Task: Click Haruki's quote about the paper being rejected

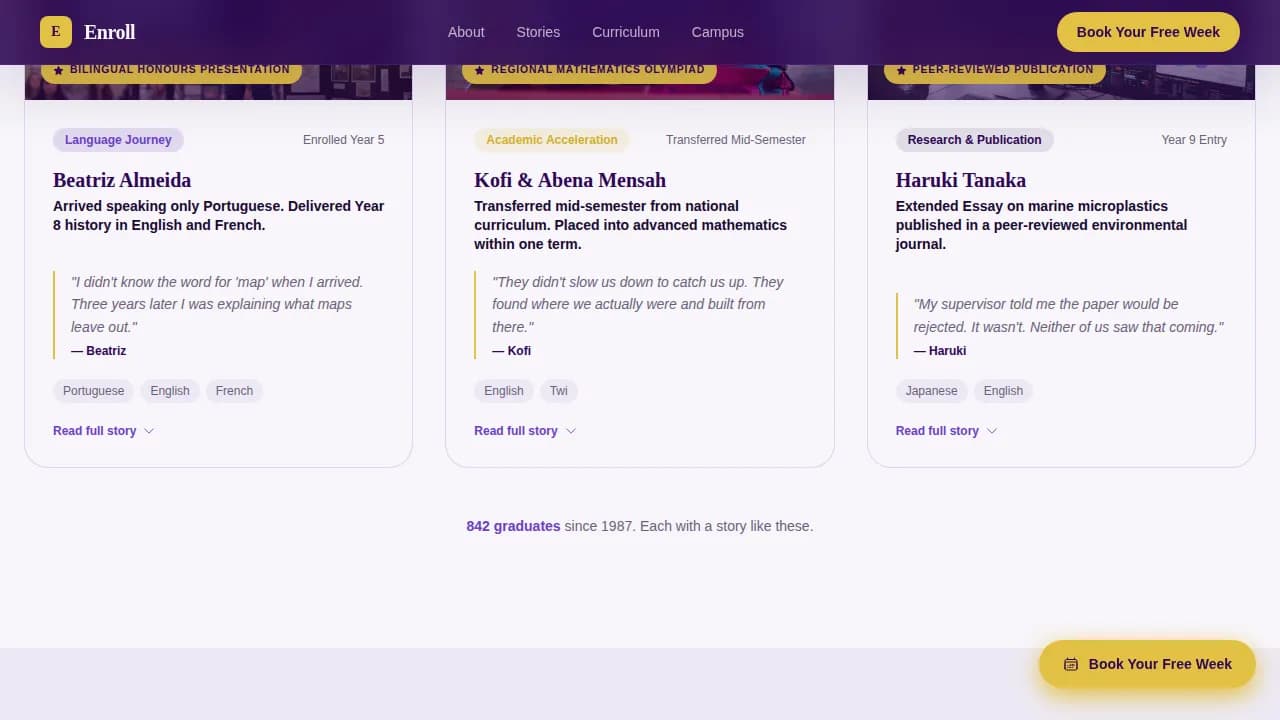Action: (1068, 315)
